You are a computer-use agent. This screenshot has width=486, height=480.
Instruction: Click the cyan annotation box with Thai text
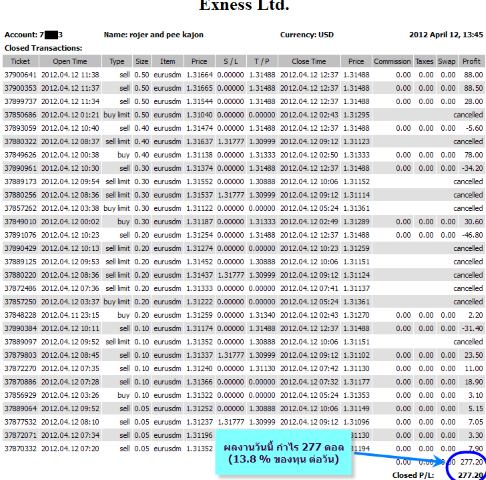point(283,452)
